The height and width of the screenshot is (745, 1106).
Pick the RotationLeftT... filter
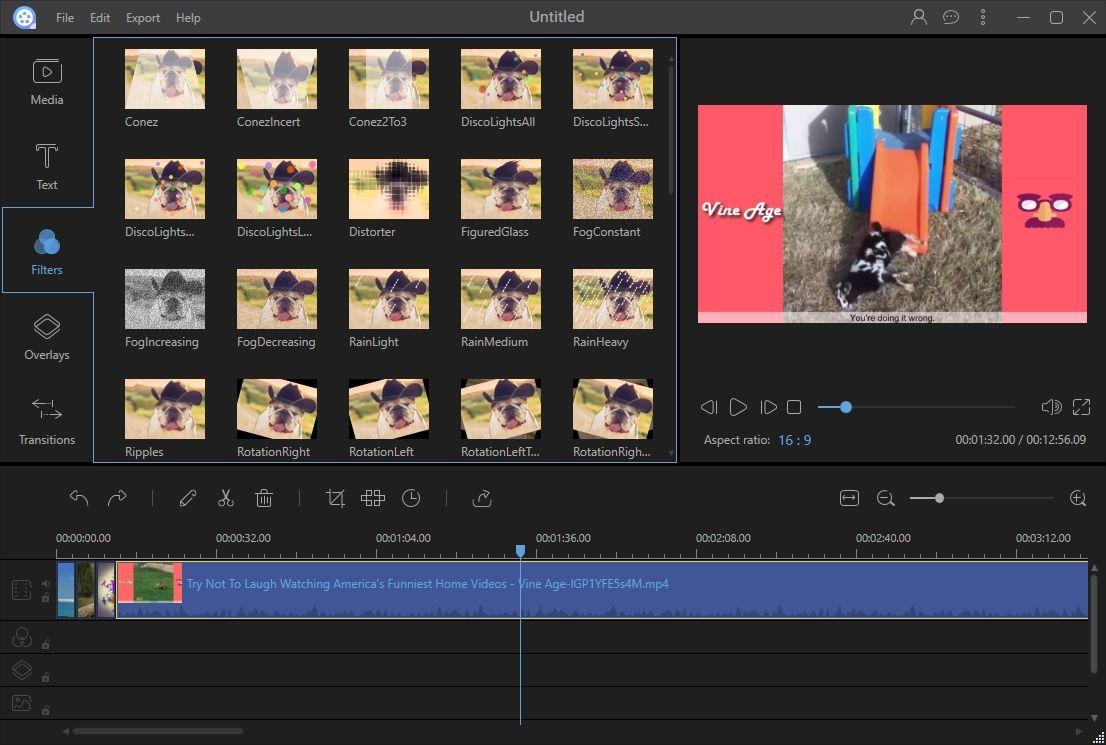point(501,408)
